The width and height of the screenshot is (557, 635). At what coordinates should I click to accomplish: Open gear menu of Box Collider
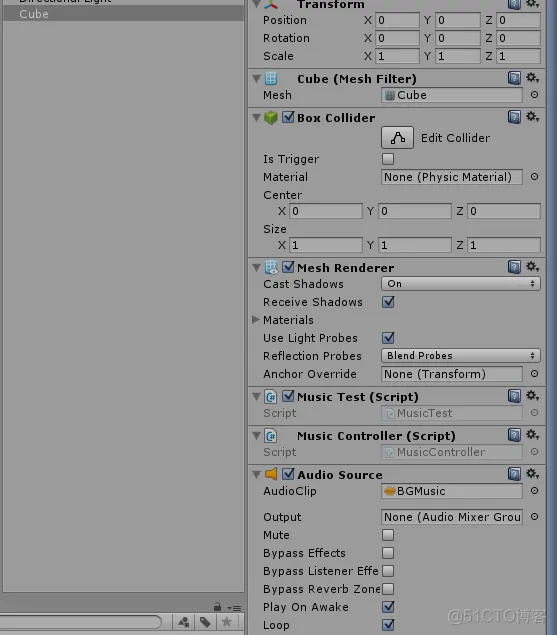point(532,117)
